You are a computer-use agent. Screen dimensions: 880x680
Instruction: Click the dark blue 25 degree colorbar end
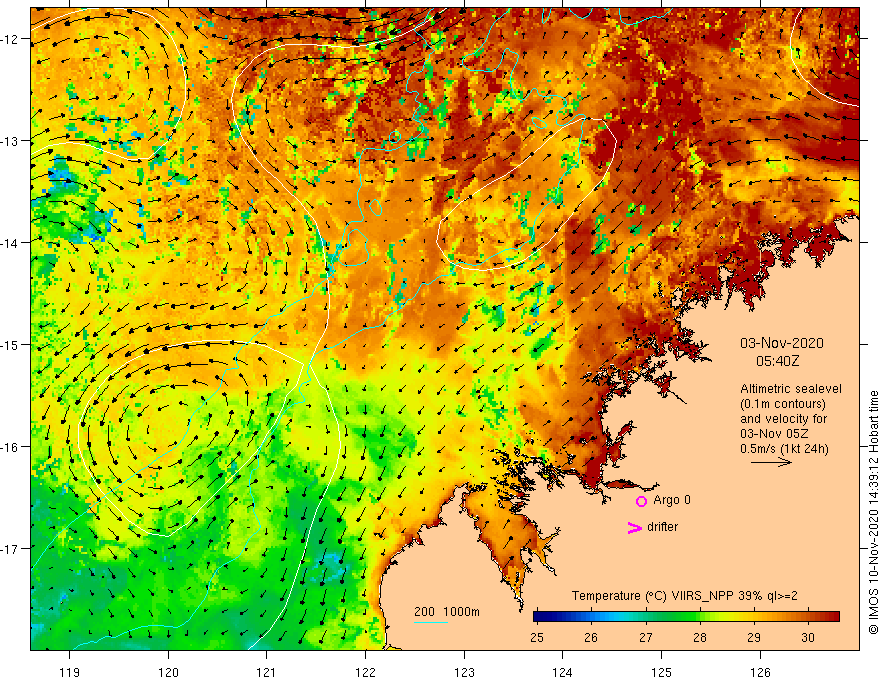(539, 617)
